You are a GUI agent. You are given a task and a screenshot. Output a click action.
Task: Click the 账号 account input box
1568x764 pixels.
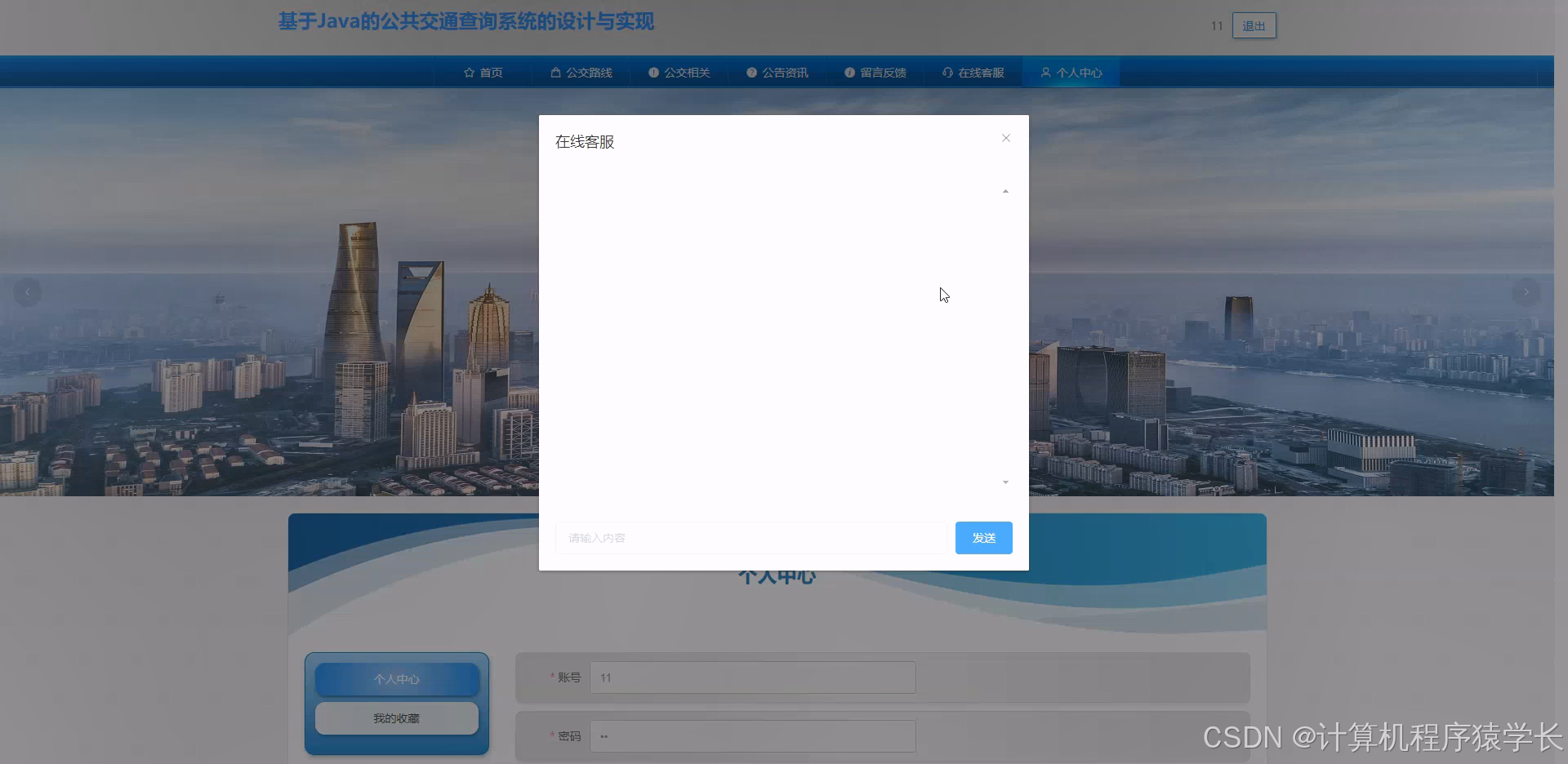coord(751,677)
